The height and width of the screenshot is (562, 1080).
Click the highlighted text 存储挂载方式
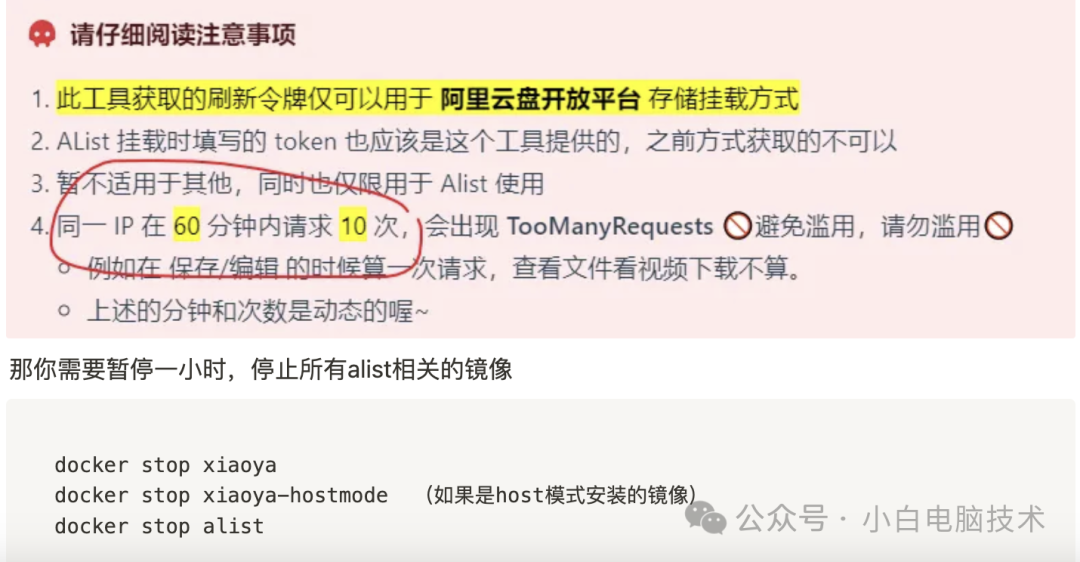pos(723,99)
